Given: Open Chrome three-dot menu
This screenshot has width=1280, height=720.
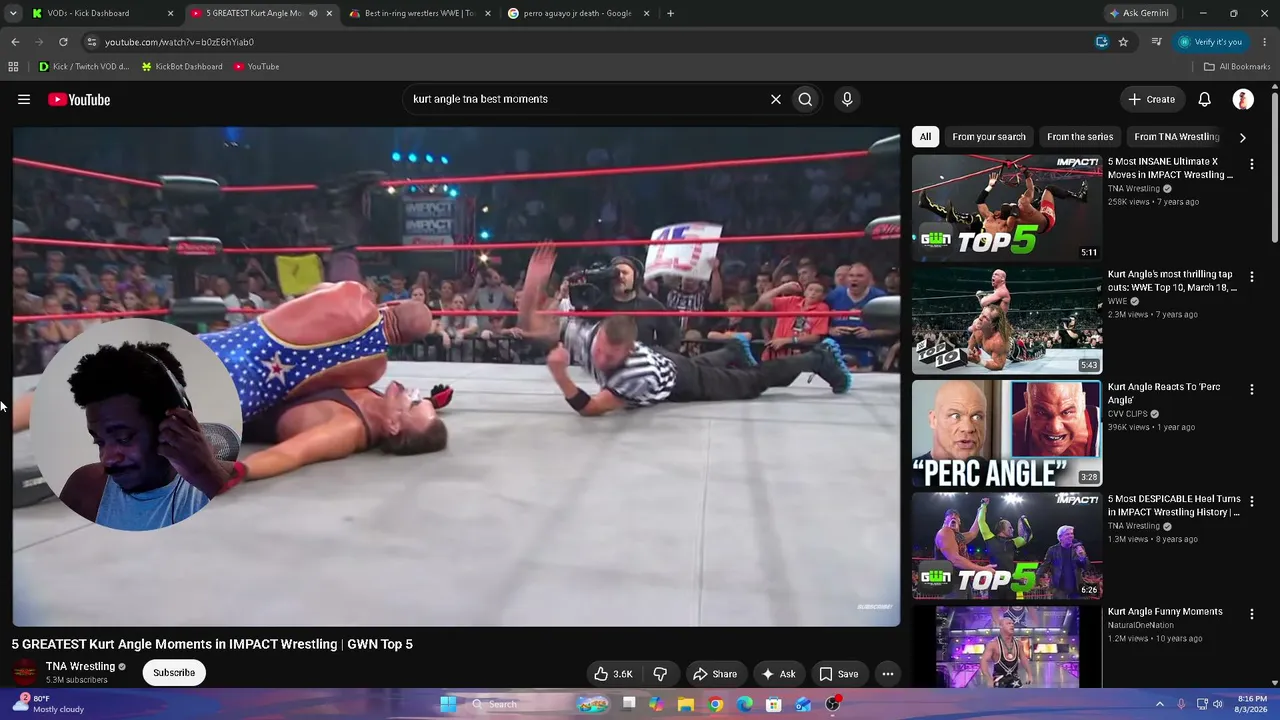Looking at the screenshot, I should [x=1265, y=42].
